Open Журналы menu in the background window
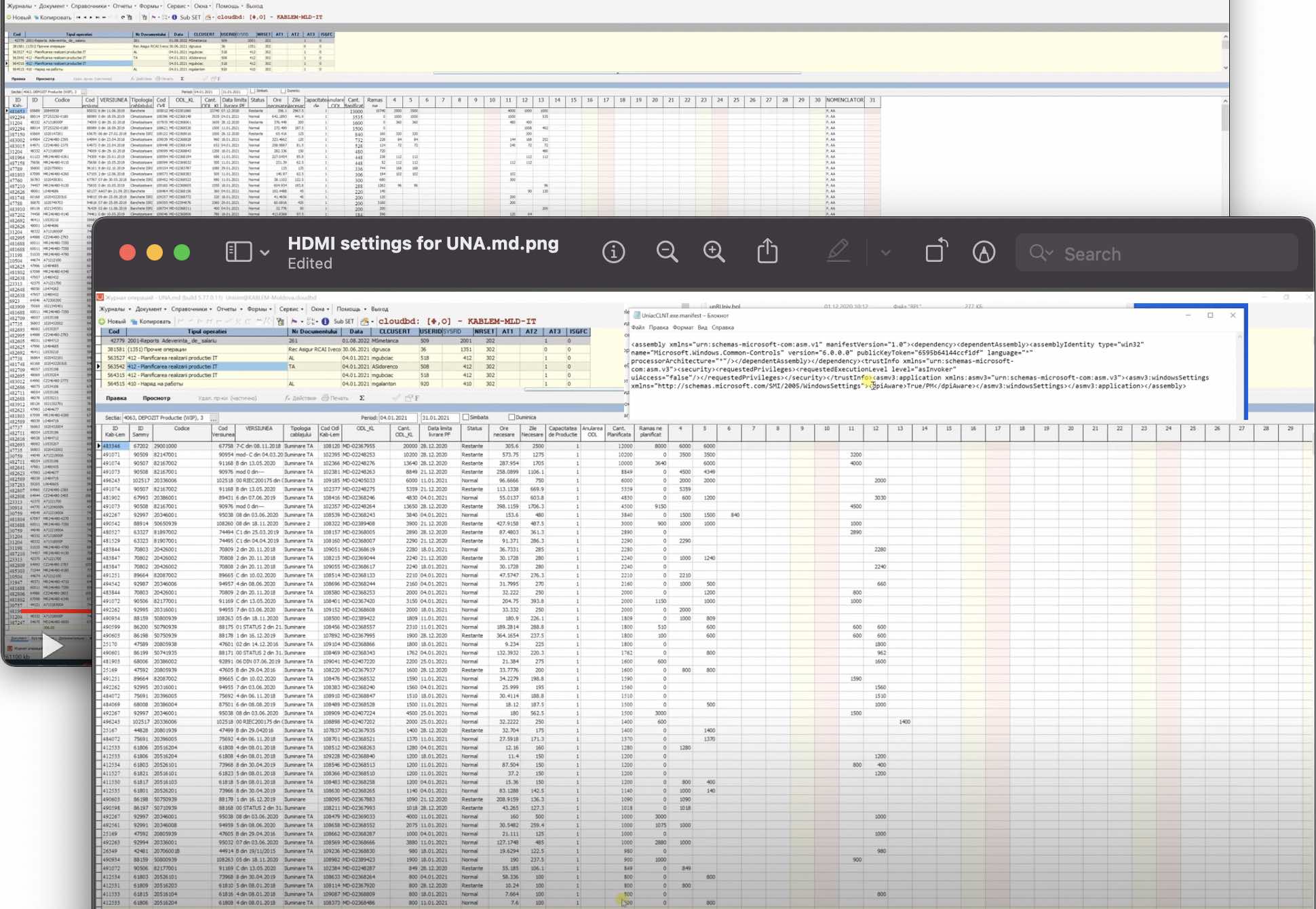 [x=21, y=6]
